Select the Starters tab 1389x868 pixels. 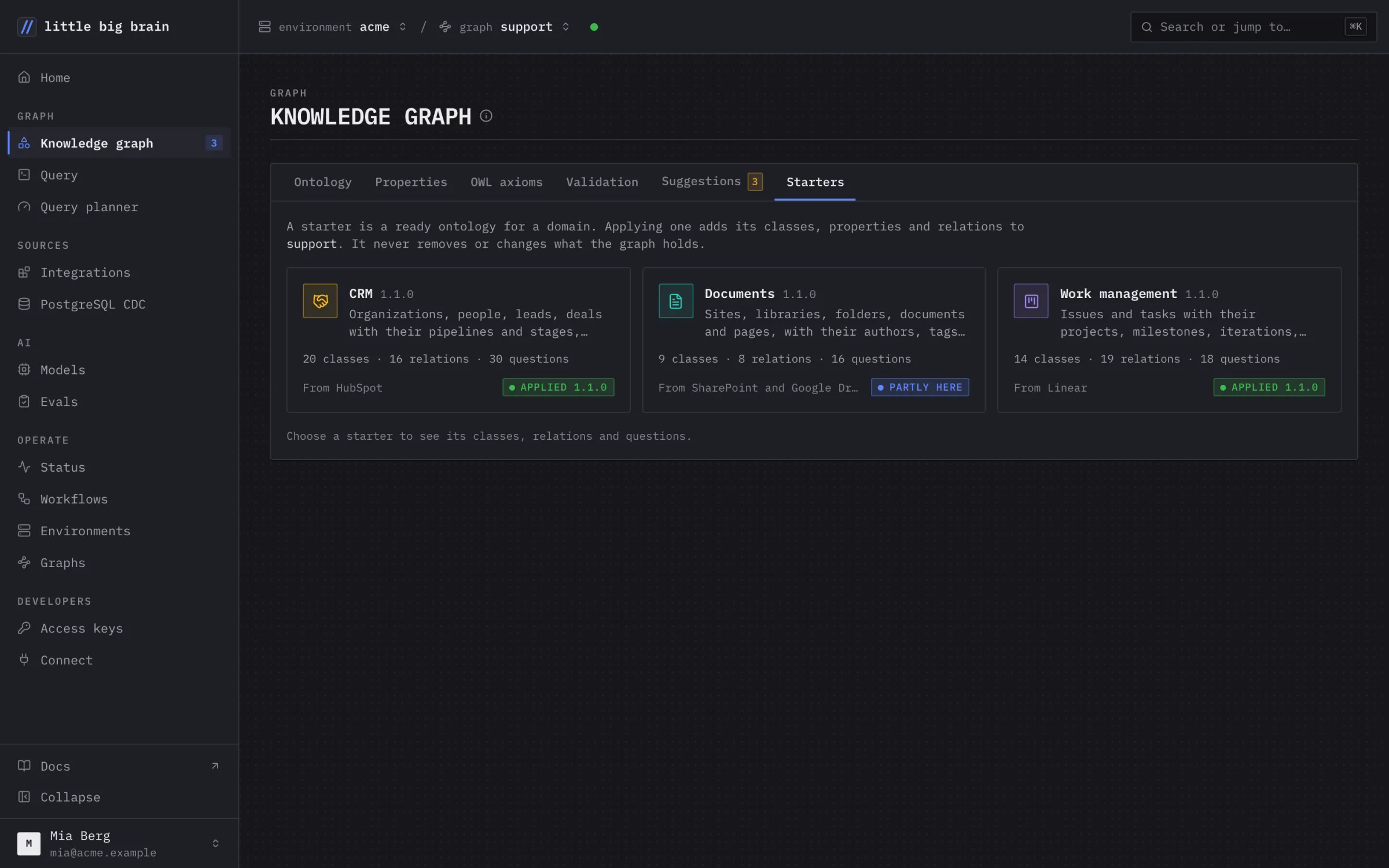click(x=815, y=182)
